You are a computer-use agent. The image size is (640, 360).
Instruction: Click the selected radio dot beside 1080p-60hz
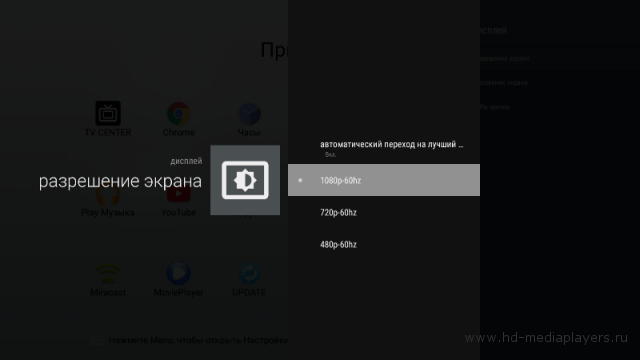[300, 180]
